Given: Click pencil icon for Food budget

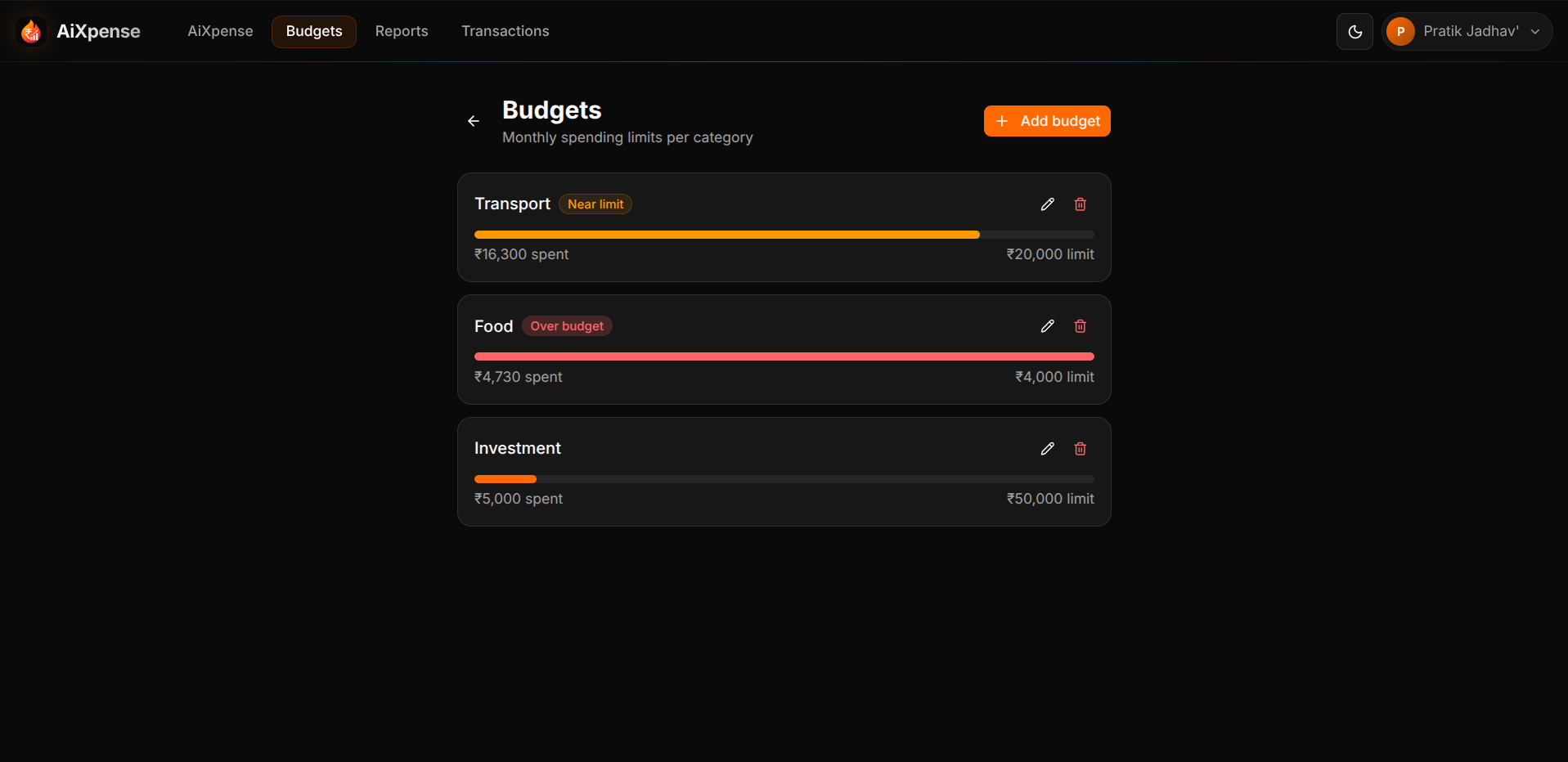Looking at the screenshot, I should point(1047,326).
